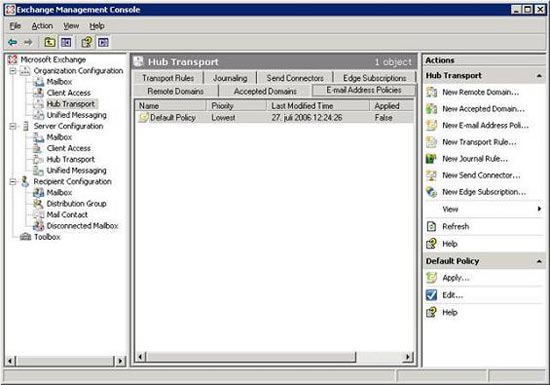Click the New E-mail Address Policy icon
The image size is (550, 385).
[x=431, y=125]
